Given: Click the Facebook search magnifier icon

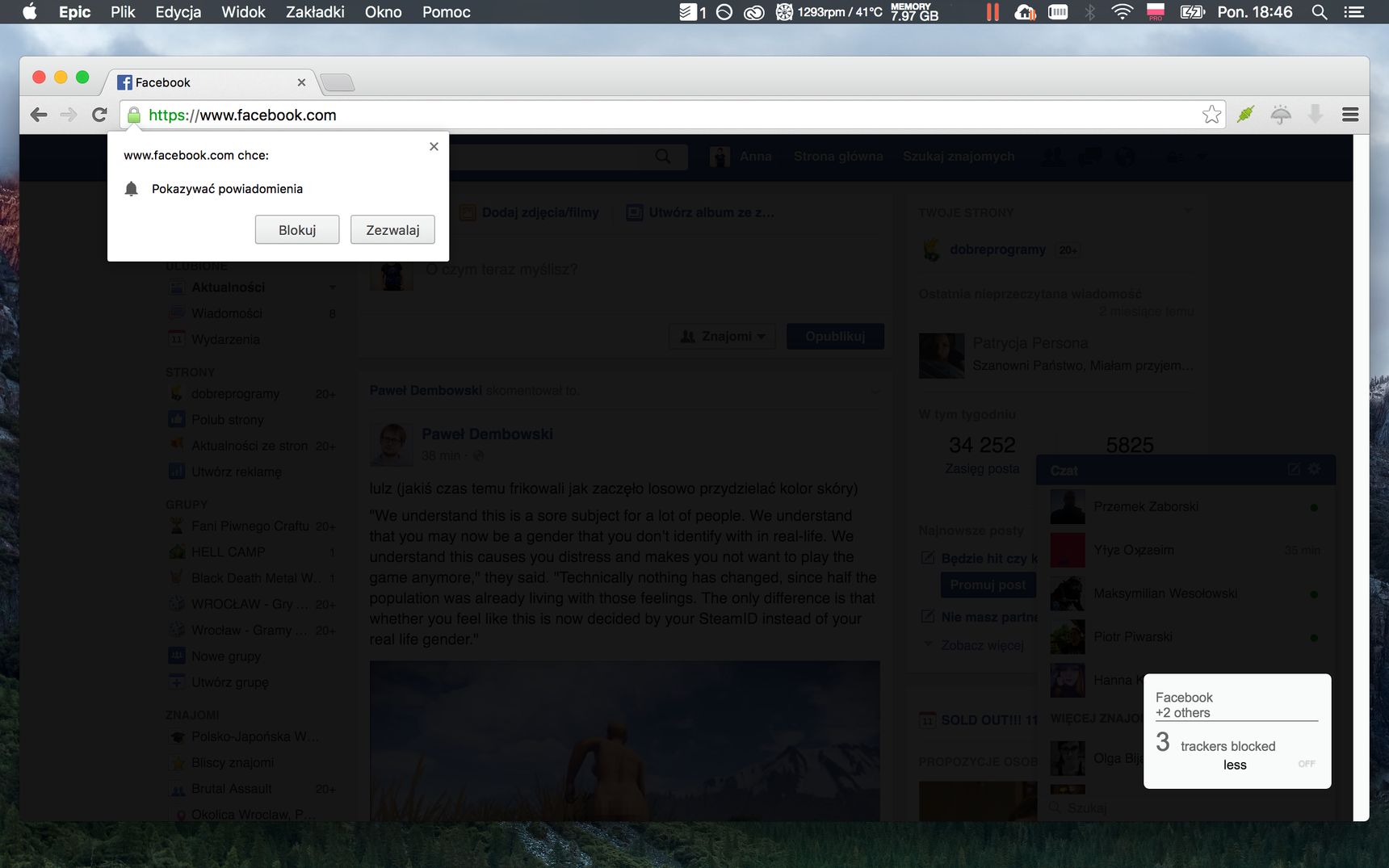Looking at the screenshot, I should pos(663,157).
